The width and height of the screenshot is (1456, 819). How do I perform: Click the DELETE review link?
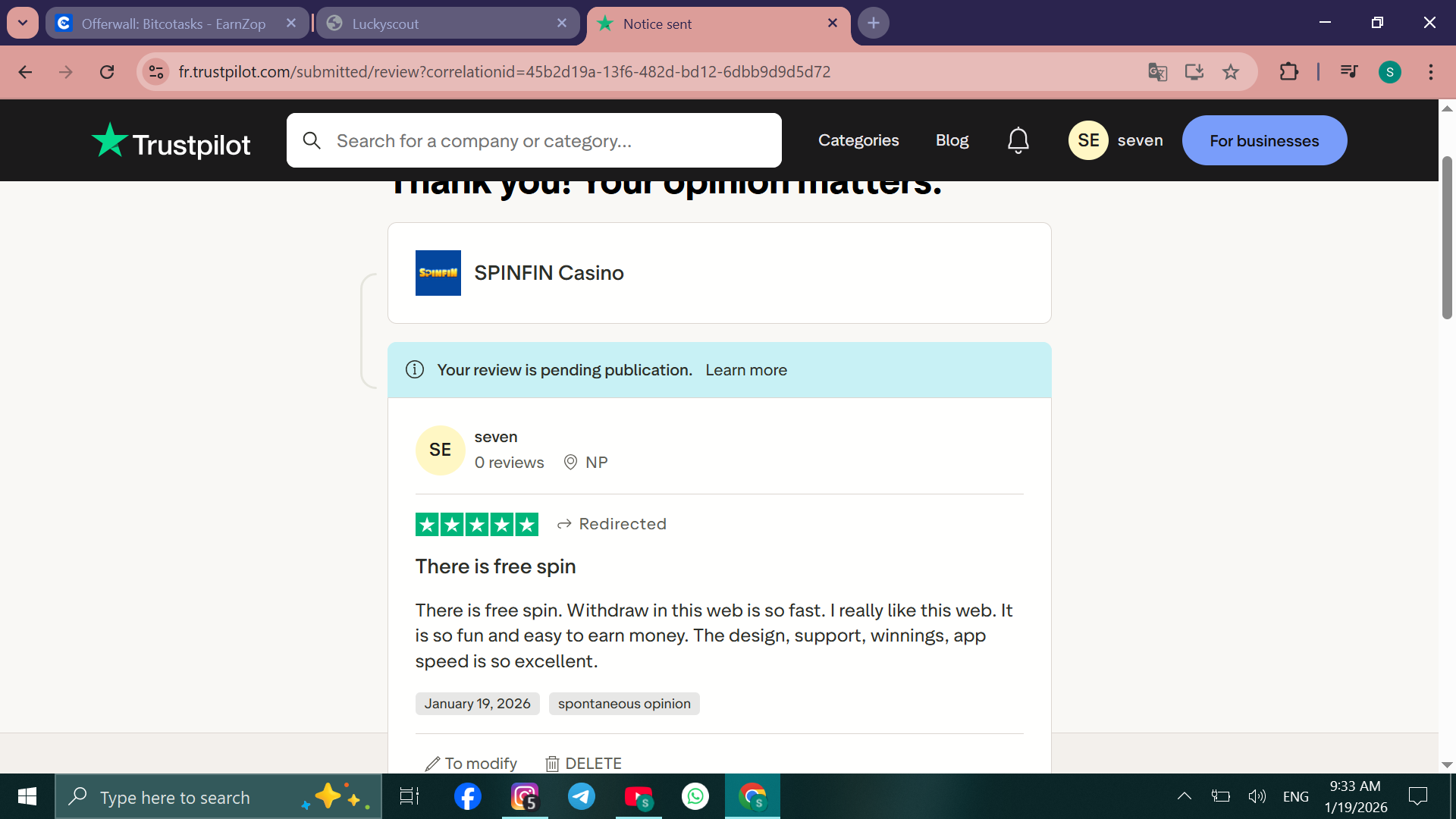click(x=584, y=764)
